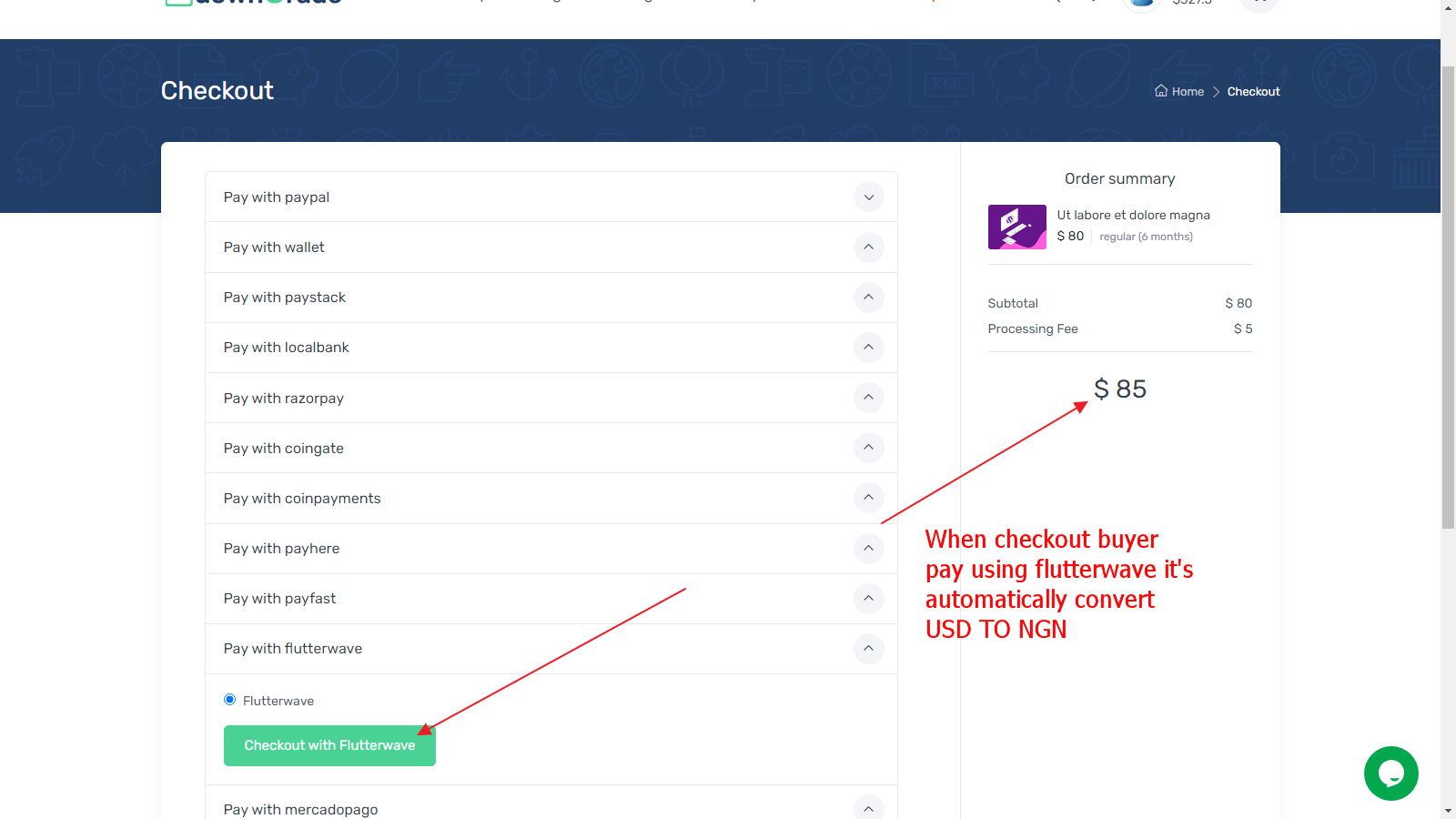This screenshot has width=1456, height=819.
Task: Toggle the Pay with coingate chevron
Action: click(x=869, y=448)
